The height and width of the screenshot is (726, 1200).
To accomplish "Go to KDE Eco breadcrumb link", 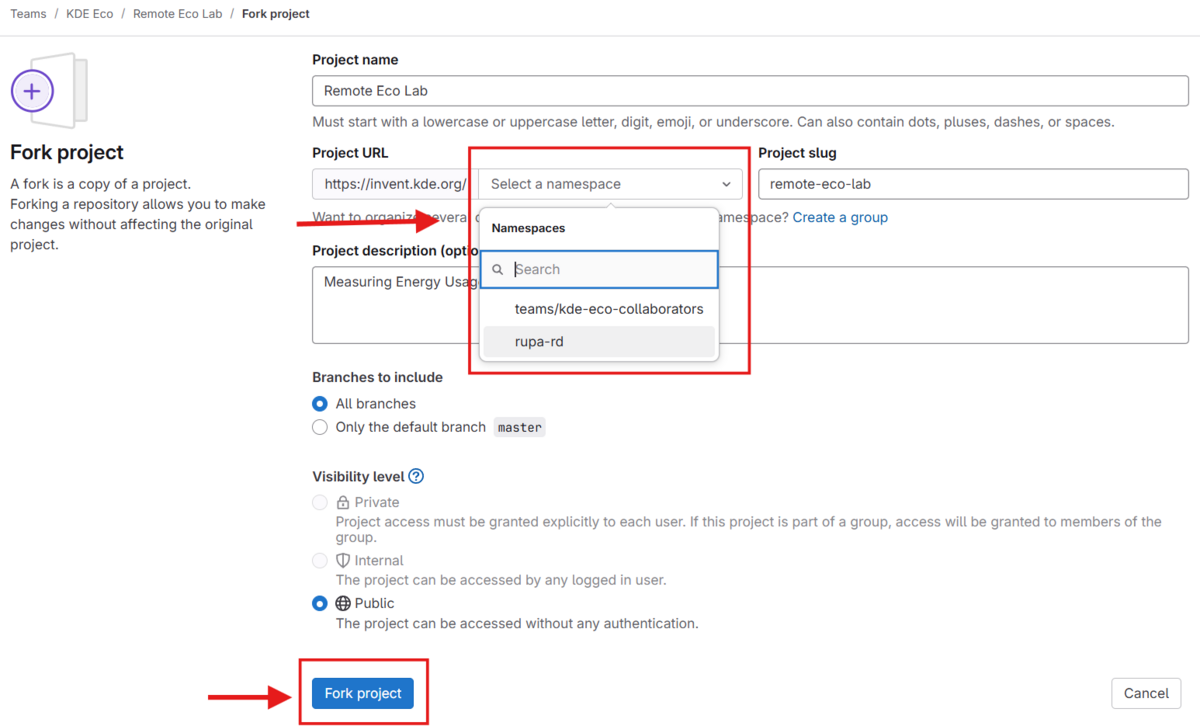I will click(89, 14).
